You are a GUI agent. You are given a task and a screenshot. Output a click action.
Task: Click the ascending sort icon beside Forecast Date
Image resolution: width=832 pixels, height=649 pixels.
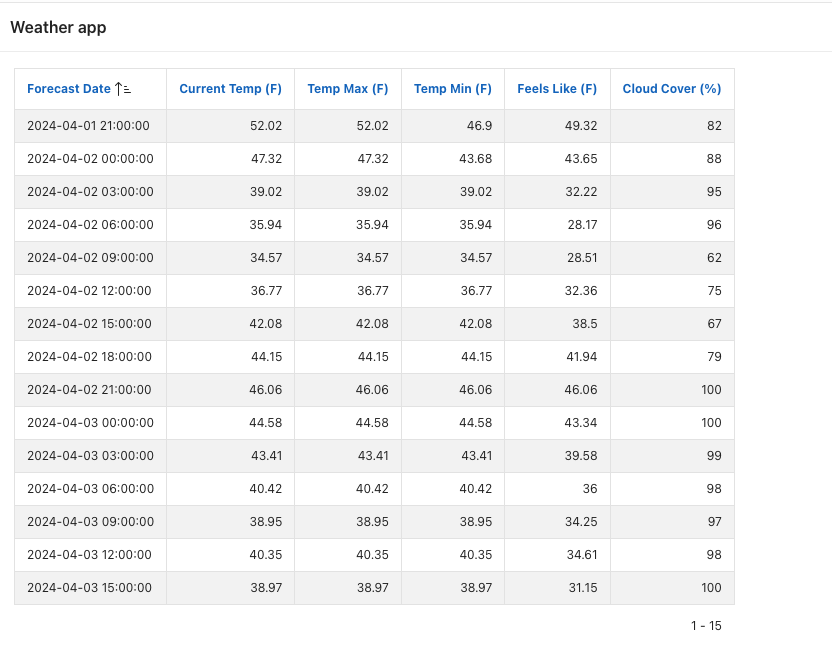pyautogui.click(x=123, y=89)
